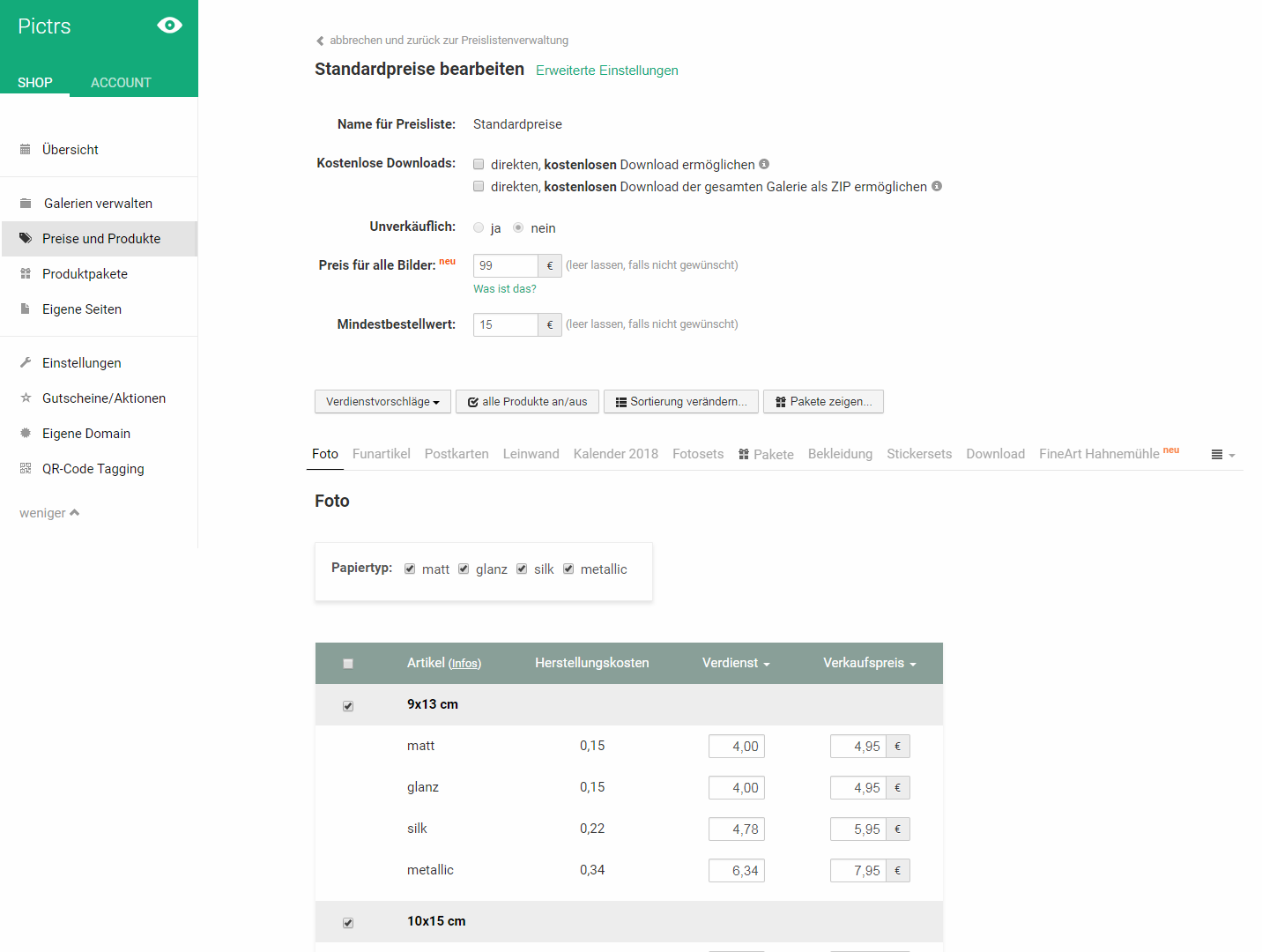Click info icon beside ZIP download option
Screen dimensions: 1262x952
coord(937,186)
